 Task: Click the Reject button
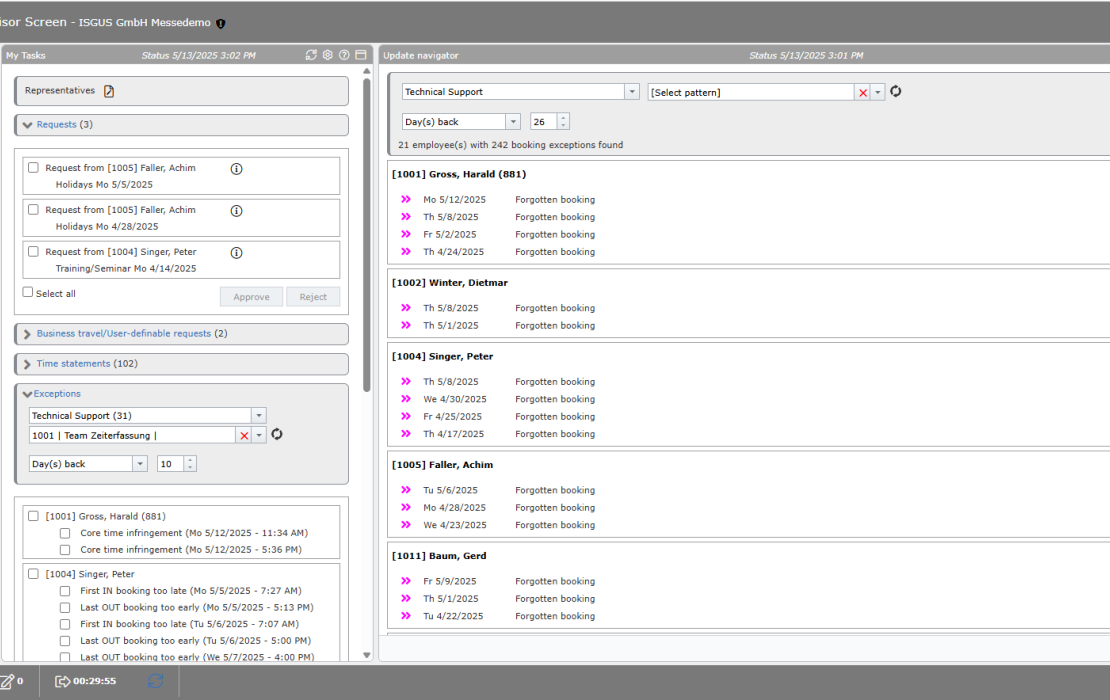(x=313, y=297)
